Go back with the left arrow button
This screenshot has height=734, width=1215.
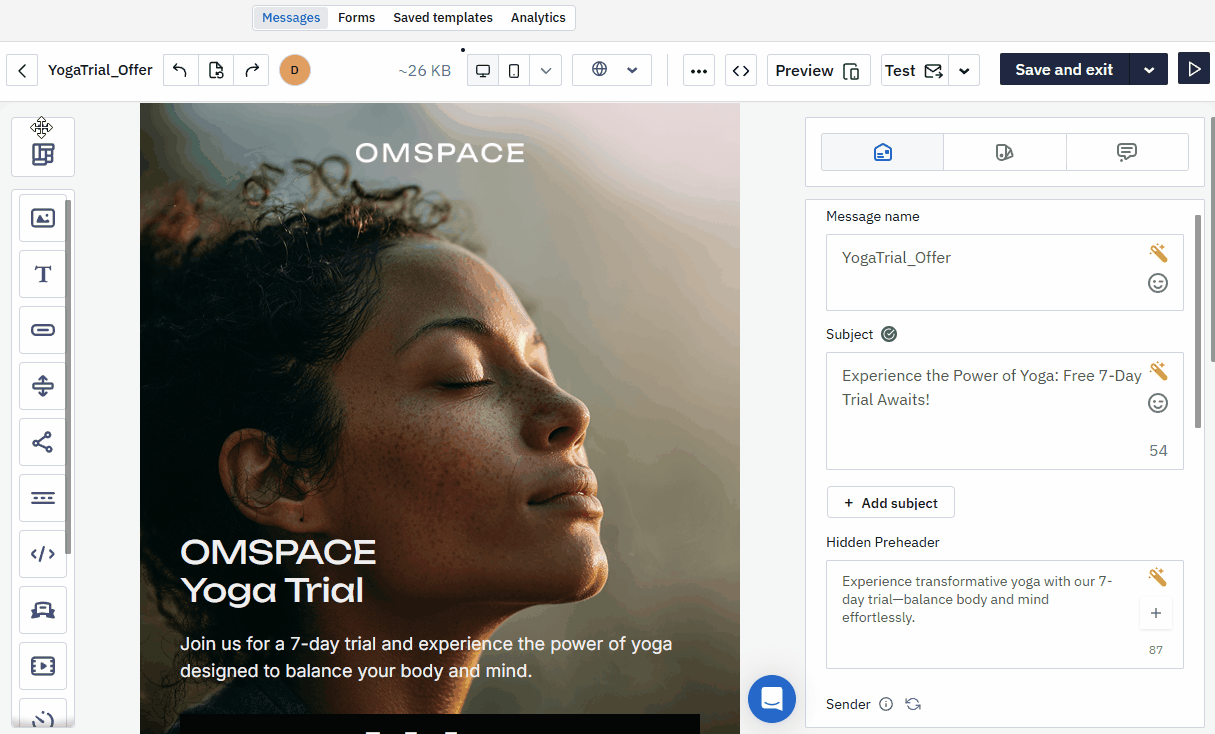point(22,70)
